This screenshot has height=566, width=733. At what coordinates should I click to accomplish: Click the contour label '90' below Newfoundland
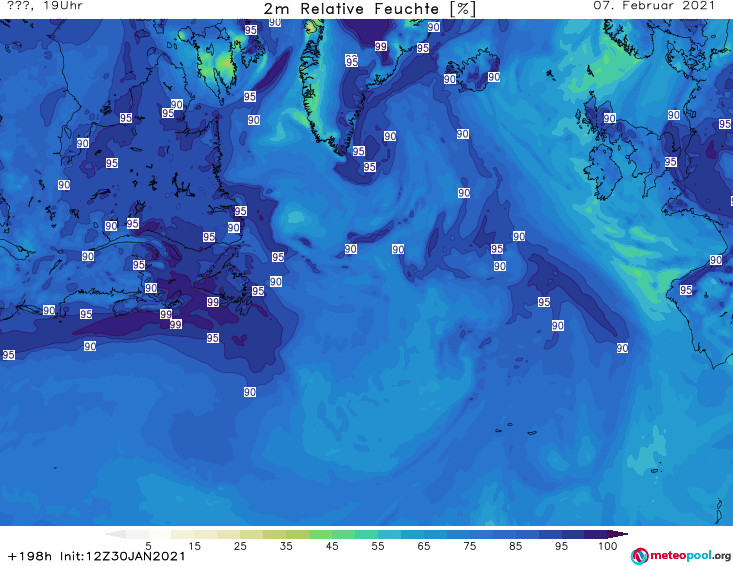[x=250, y=392]
